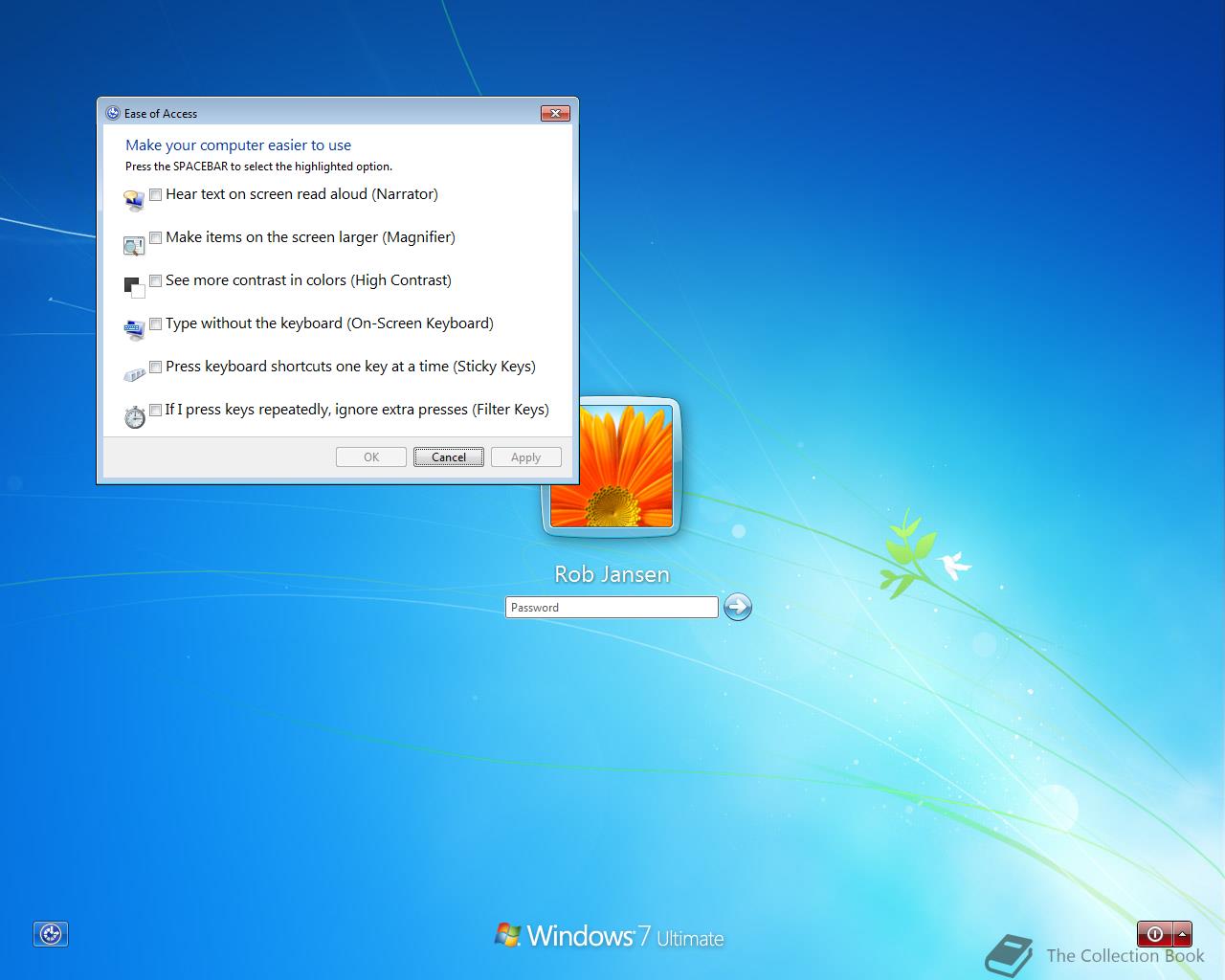
Task: Click the Magnifier icon next to its option
Action: tap(134, 246)
